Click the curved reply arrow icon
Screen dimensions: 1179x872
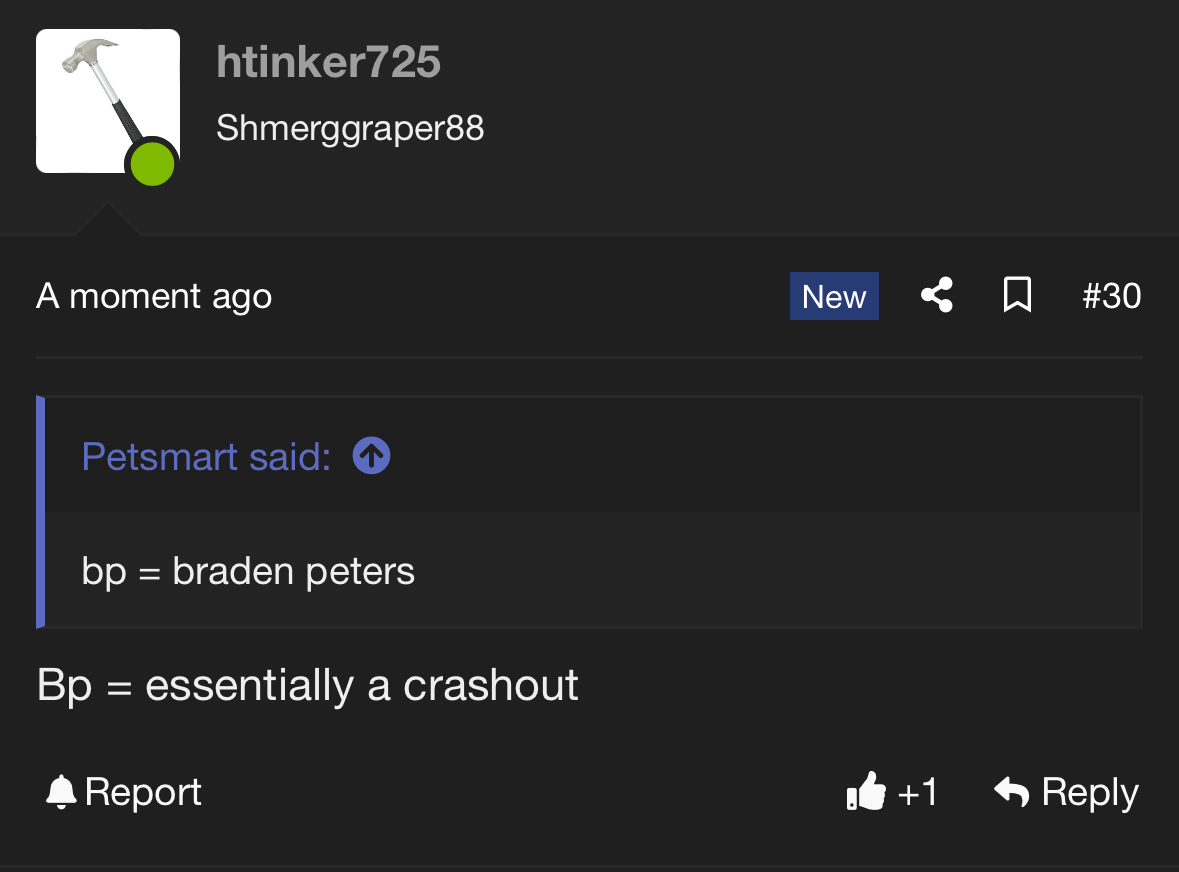[1011, 792]
